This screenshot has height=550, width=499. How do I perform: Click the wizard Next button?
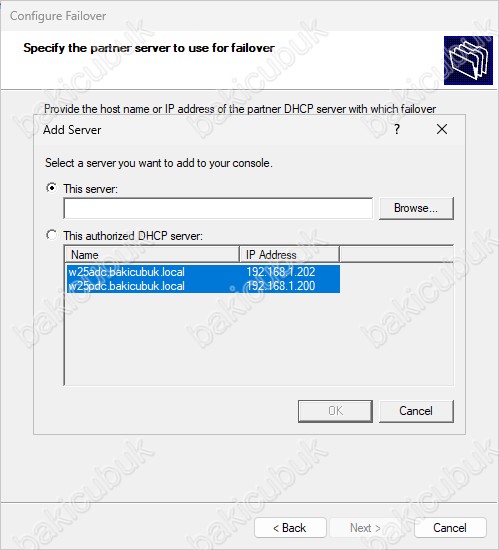(366, 528)
